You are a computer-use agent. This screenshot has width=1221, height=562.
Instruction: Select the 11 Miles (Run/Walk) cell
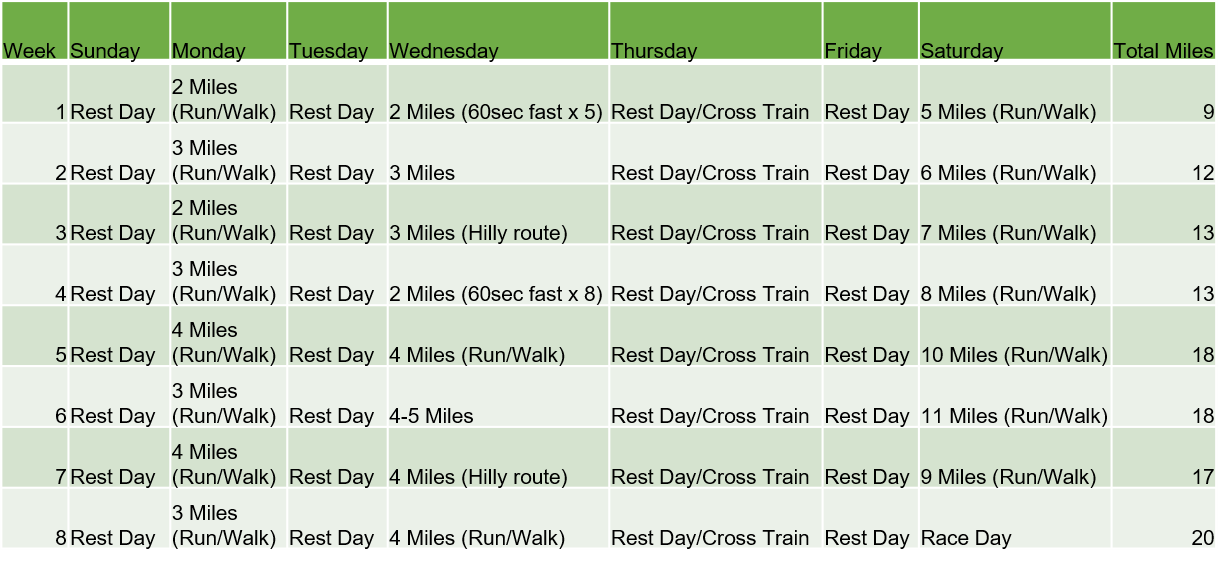coord(1014,416)
